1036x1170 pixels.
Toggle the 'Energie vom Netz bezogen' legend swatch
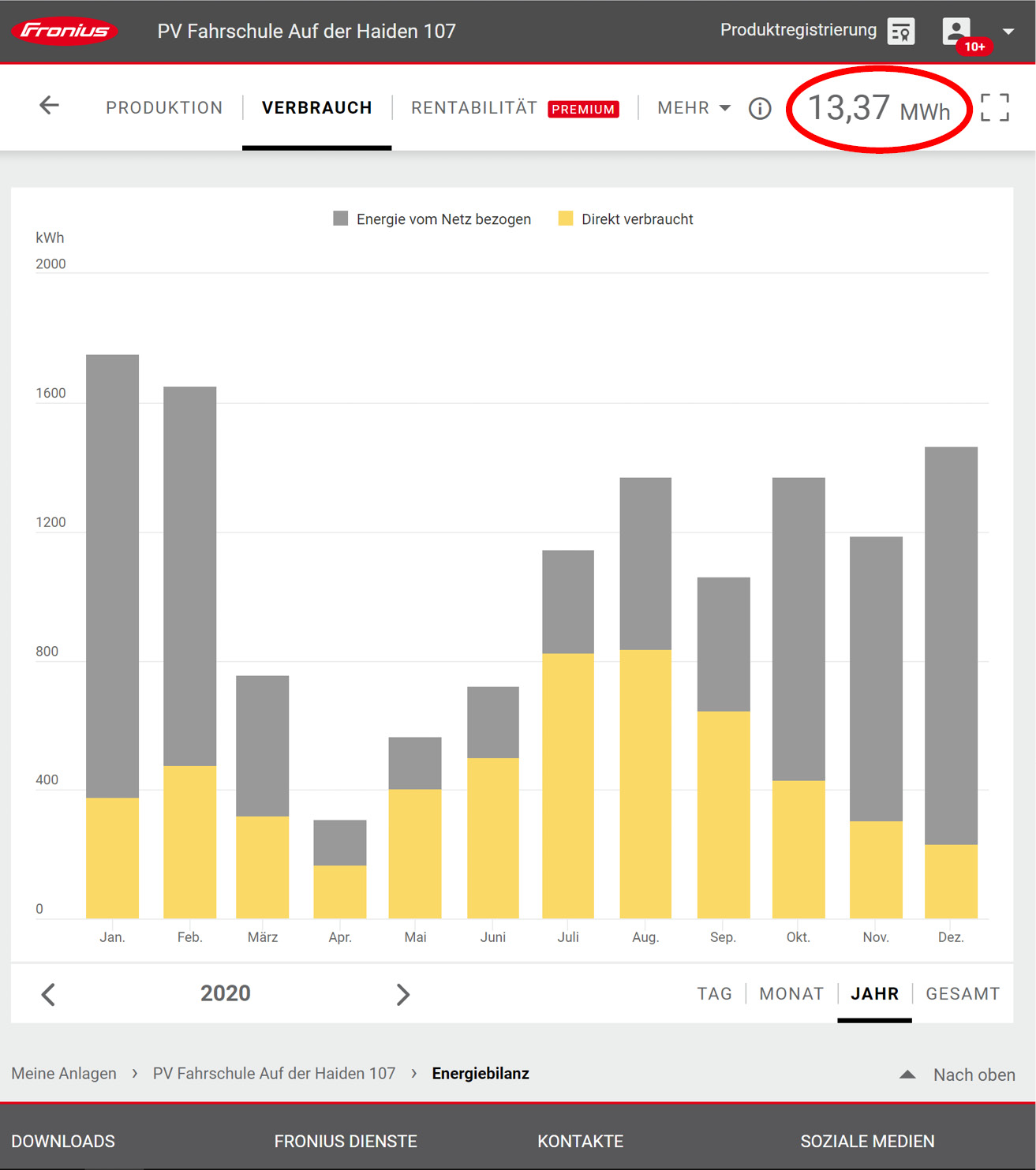coord(341,219)
